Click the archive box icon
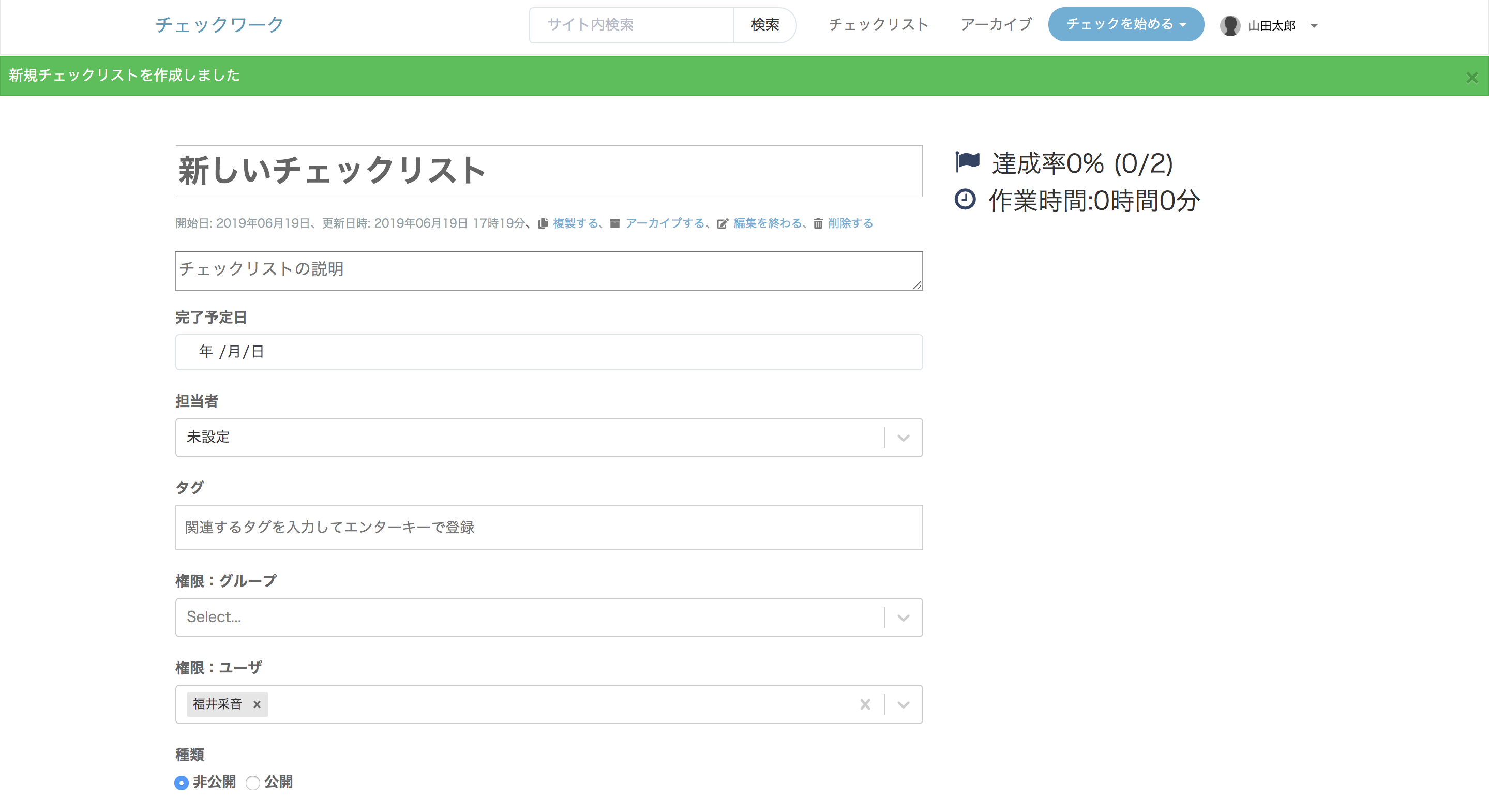Screen dimensions: 1489x812 click(x=614, y=223)
